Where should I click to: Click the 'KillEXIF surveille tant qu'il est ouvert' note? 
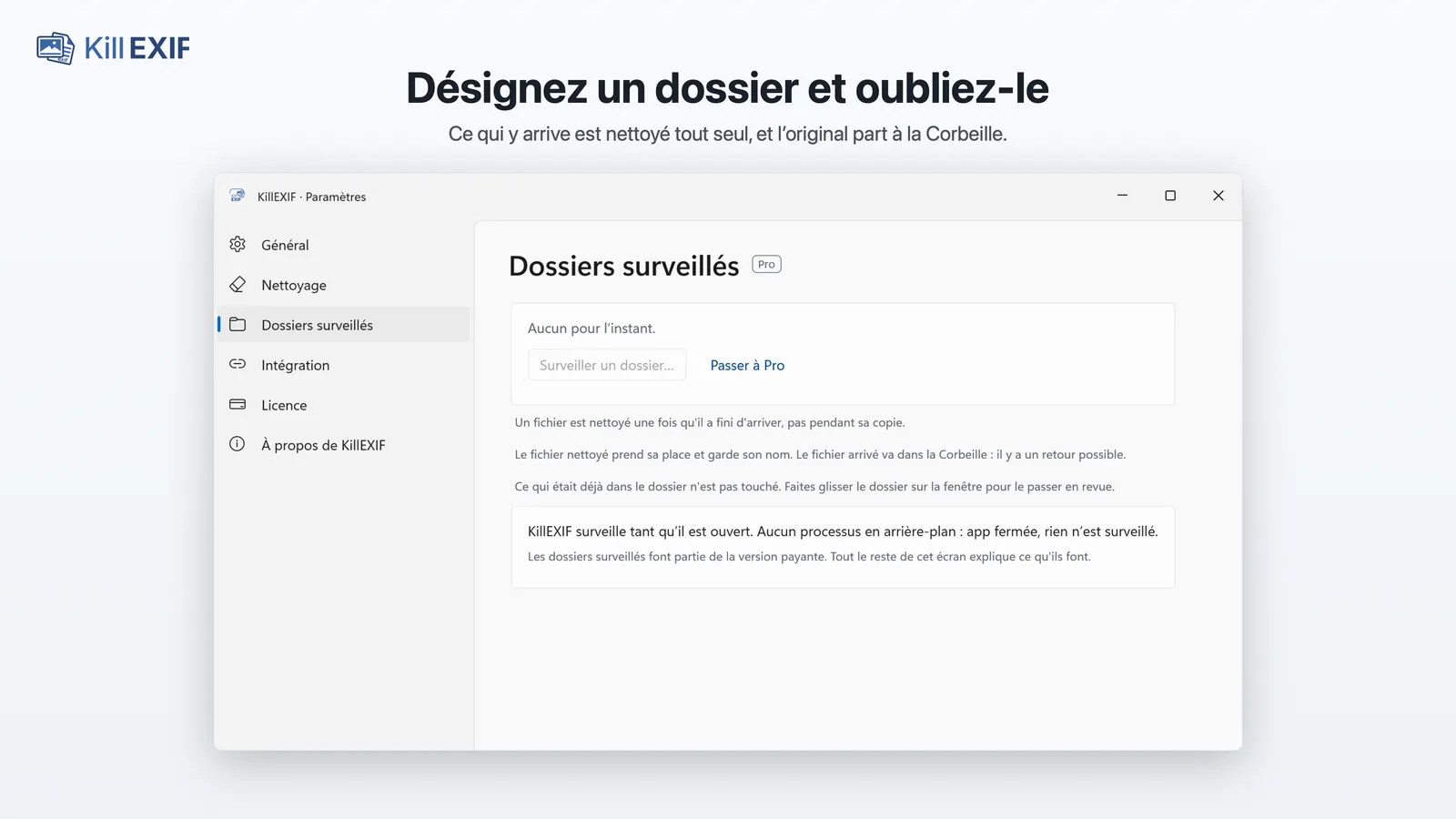coord(843,531)
